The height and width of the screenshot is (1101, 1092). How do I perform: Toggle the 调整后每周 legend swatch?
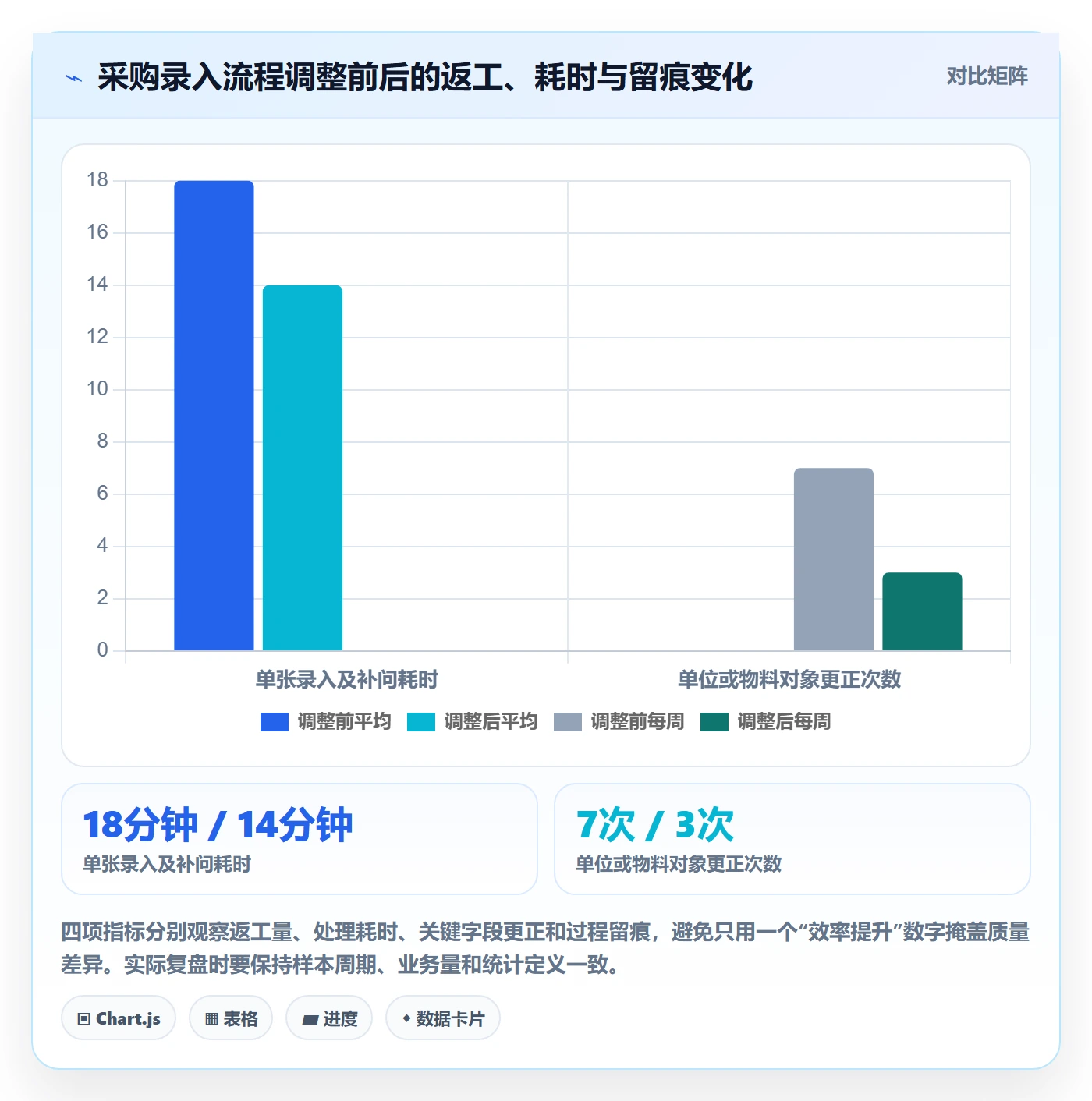click(714, 722)
